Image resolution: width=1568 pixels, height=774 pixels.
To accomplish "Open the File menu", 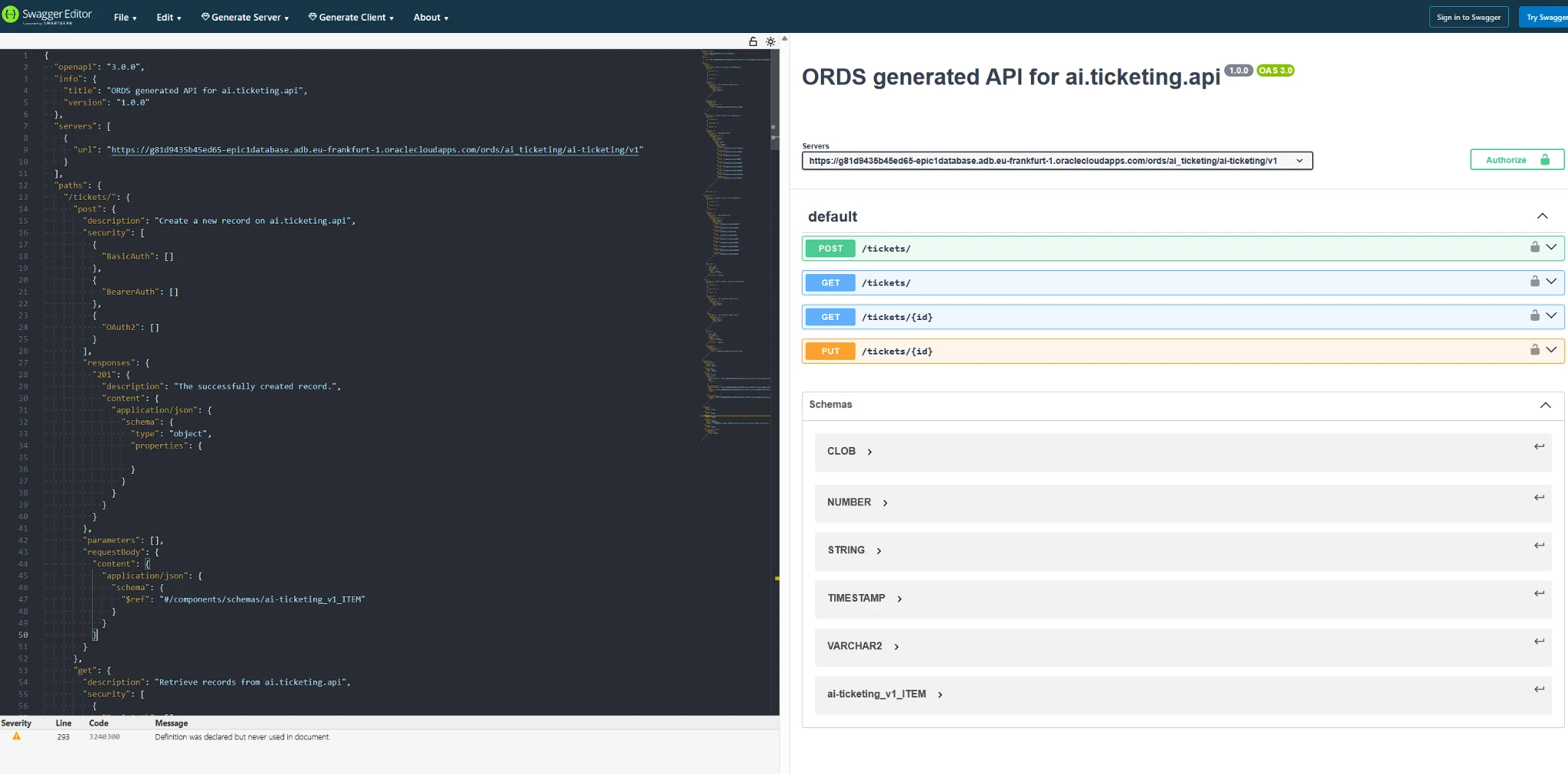I will (125, 17).
